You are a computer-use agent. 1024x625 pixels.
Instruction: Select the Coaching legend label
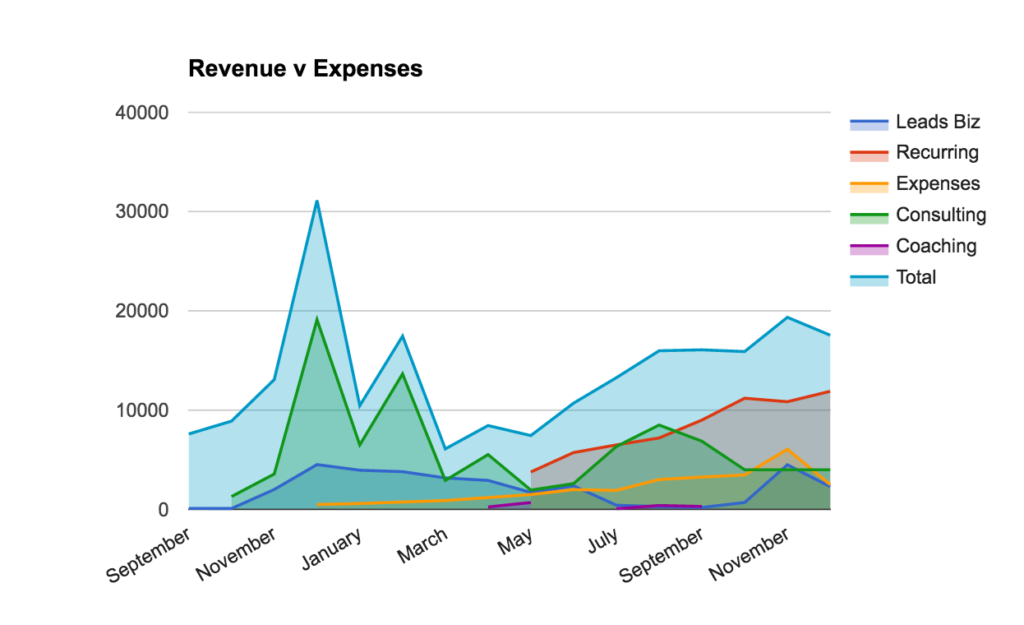coord(936,247)
